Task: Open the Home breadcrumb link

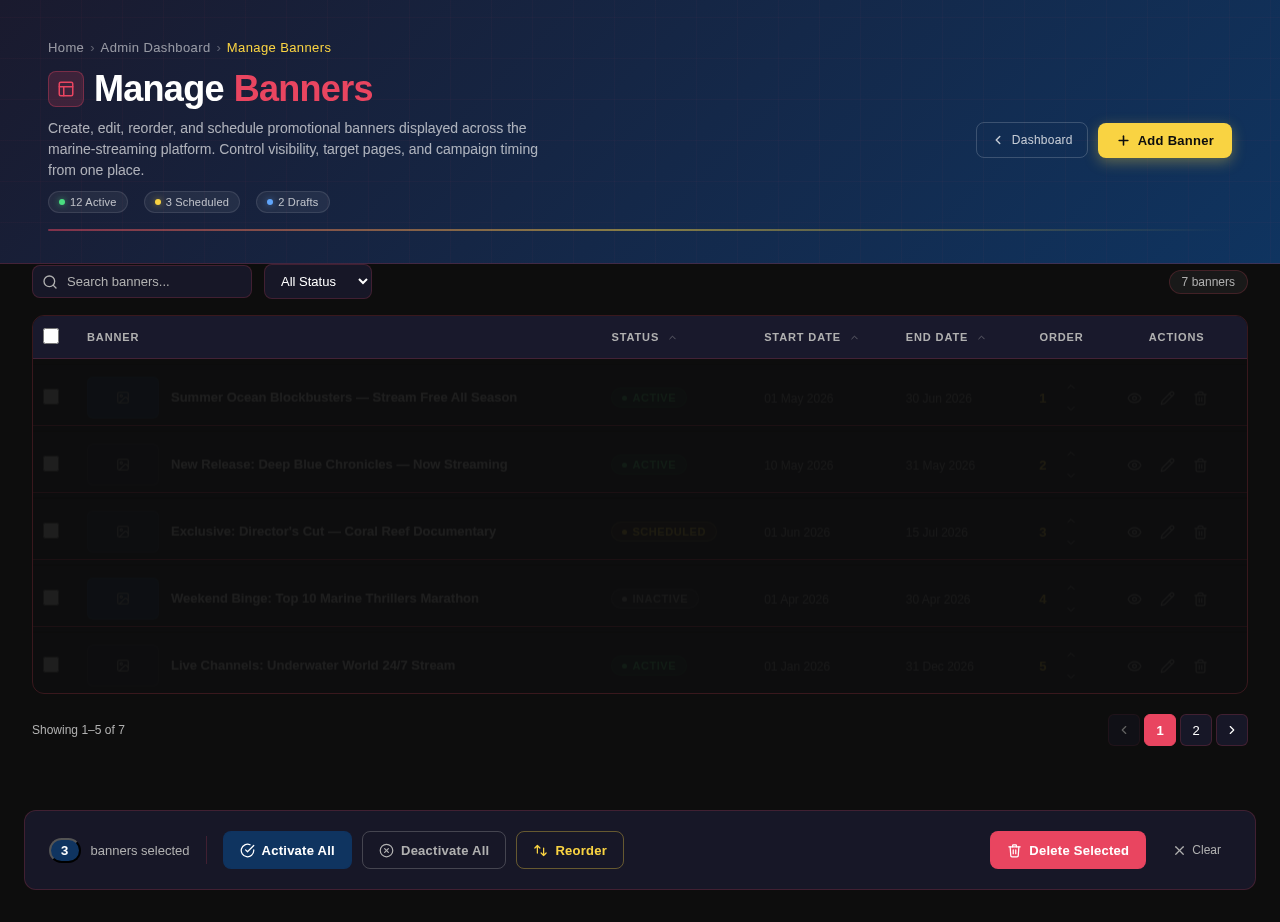Action: coord(66,48)
